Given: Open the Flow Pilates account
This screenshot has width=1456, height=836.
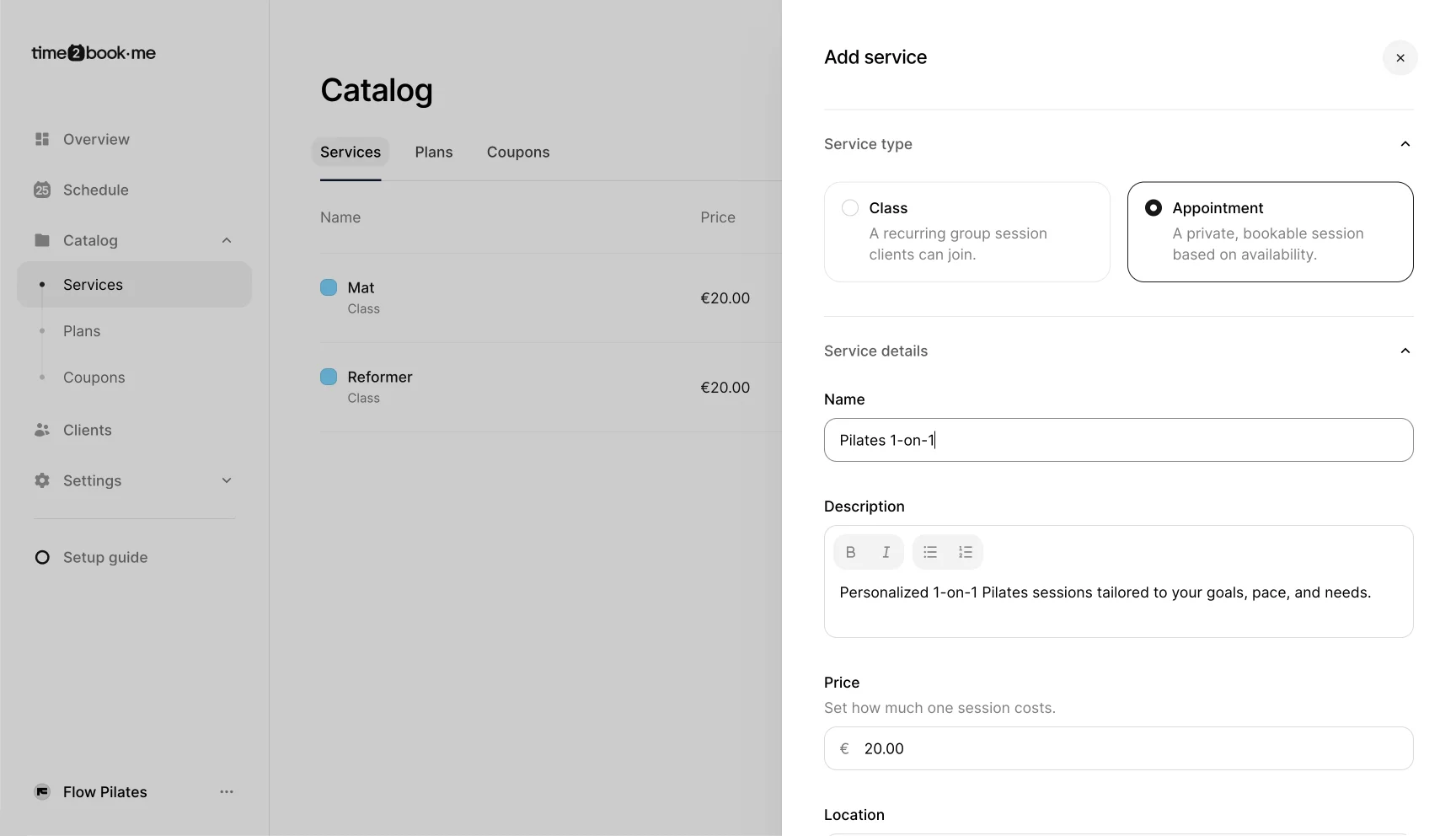Looking at the screenshot, I should (105, 791).
